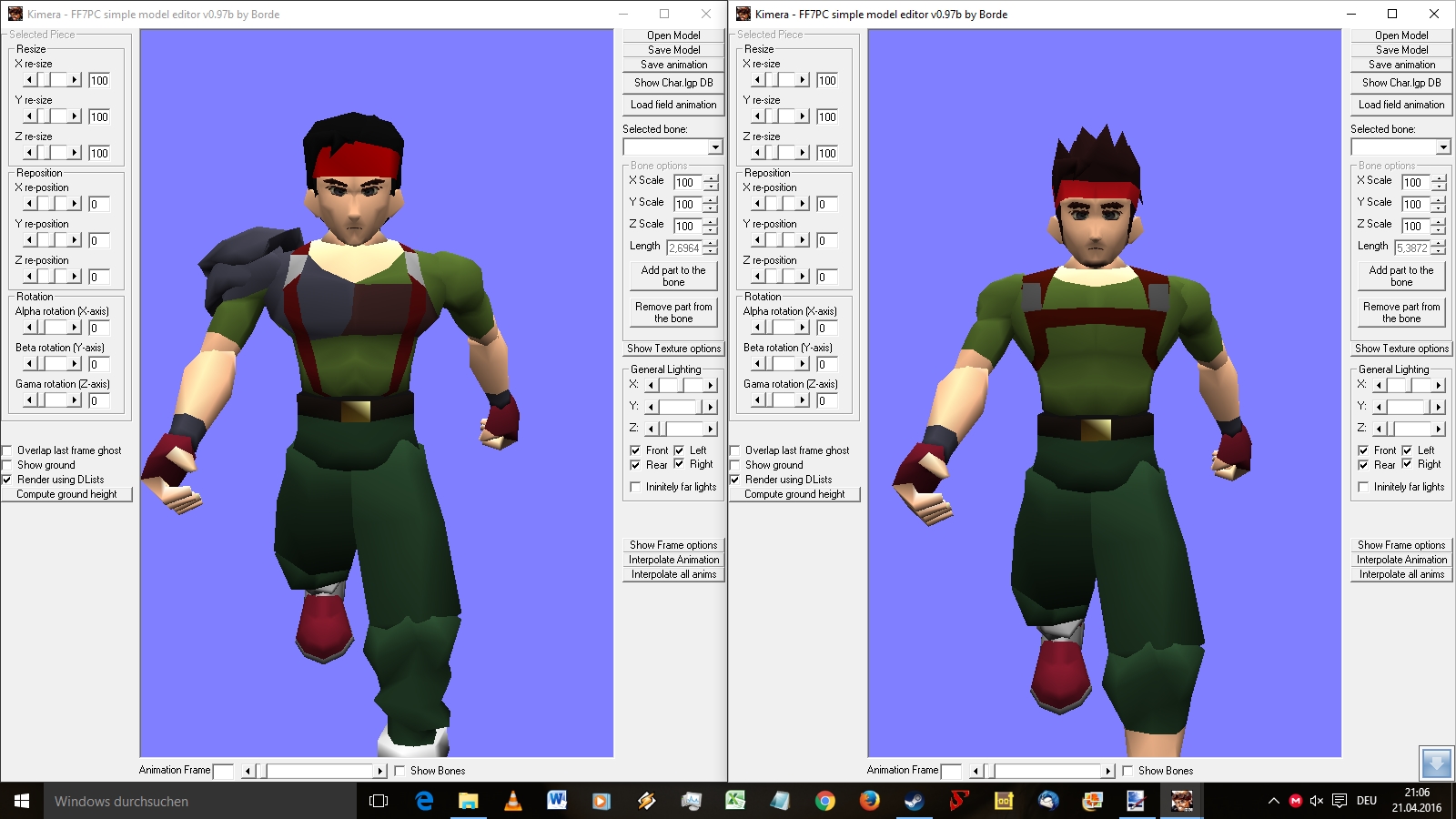
Task: Click the muted volume tray icon
Action: [1316, 801]
